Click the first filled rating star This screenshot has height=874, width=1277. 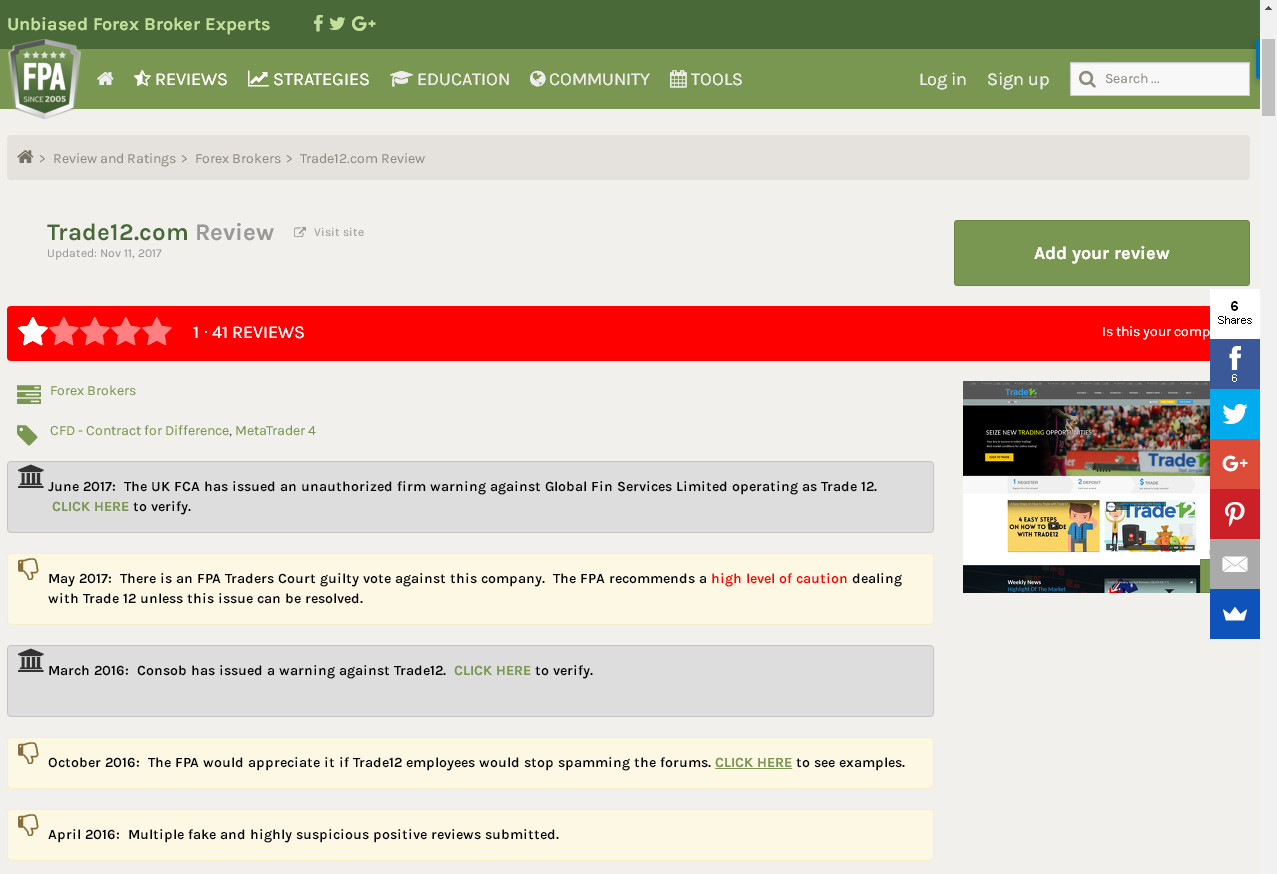33,331
